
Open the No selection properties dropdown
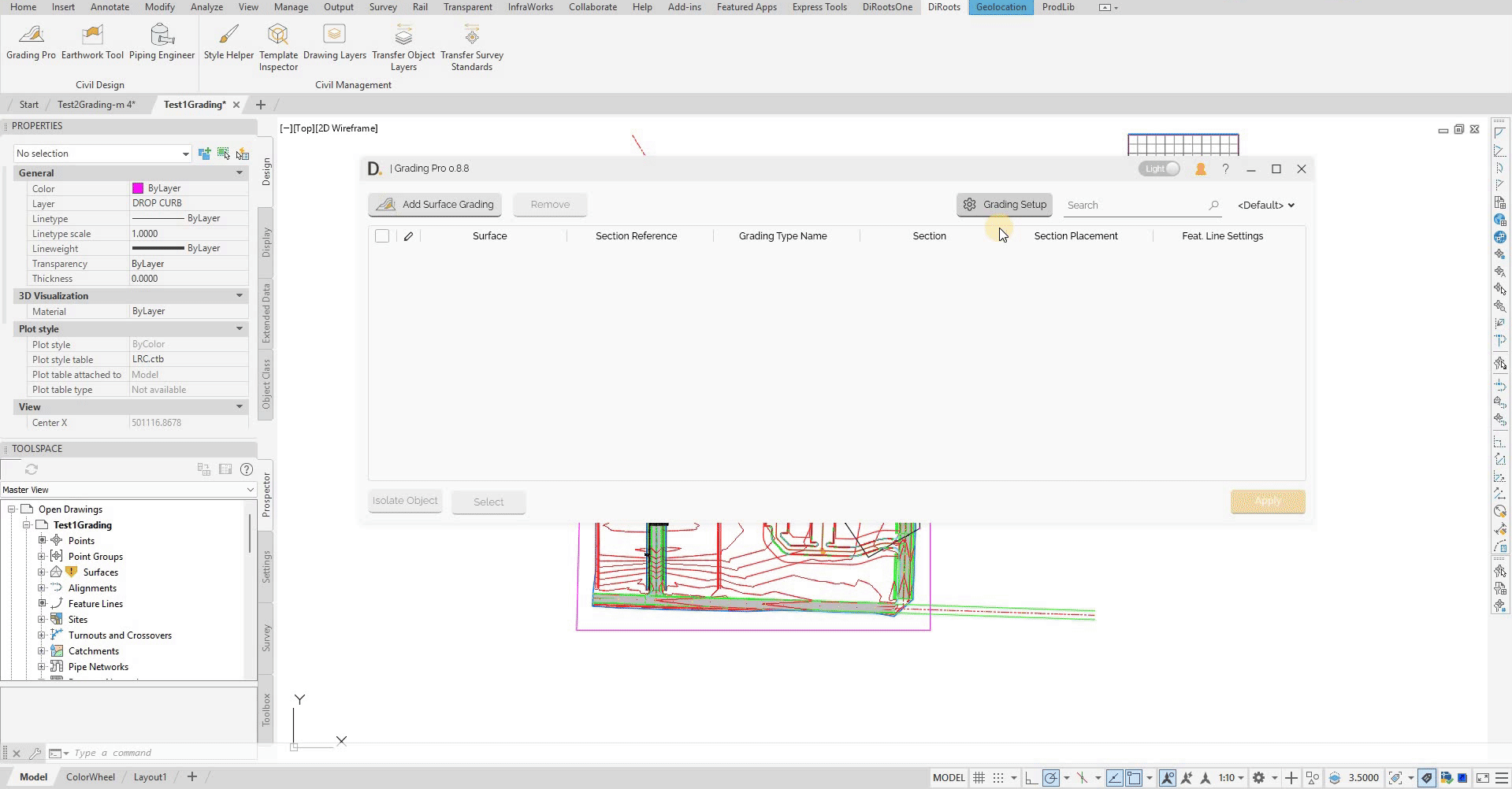tap(186, 153)
